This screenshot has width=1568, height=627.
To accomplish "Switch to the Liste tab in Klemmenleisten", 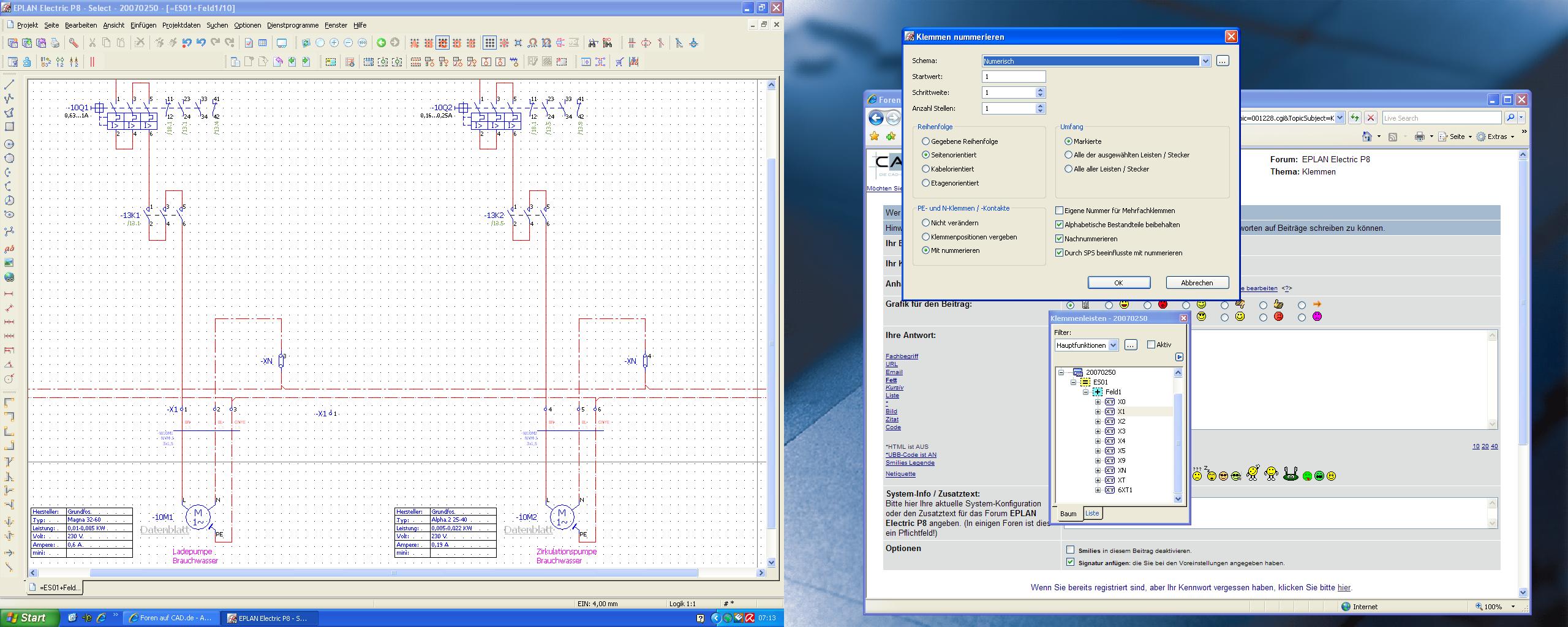I will click(1092, 513).
